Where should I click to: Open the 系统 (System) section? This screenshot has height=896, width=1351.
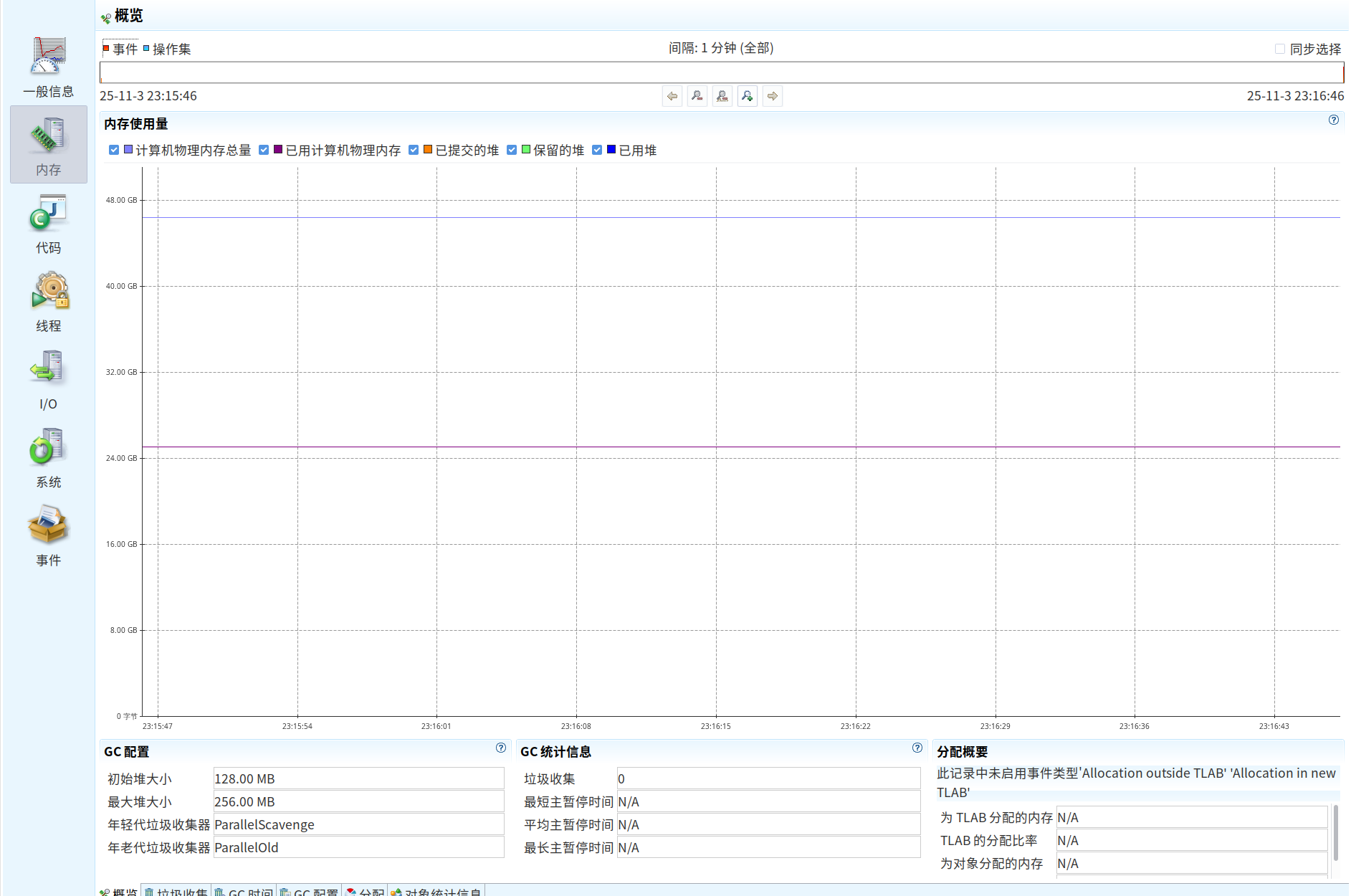[x=48, y=458]
